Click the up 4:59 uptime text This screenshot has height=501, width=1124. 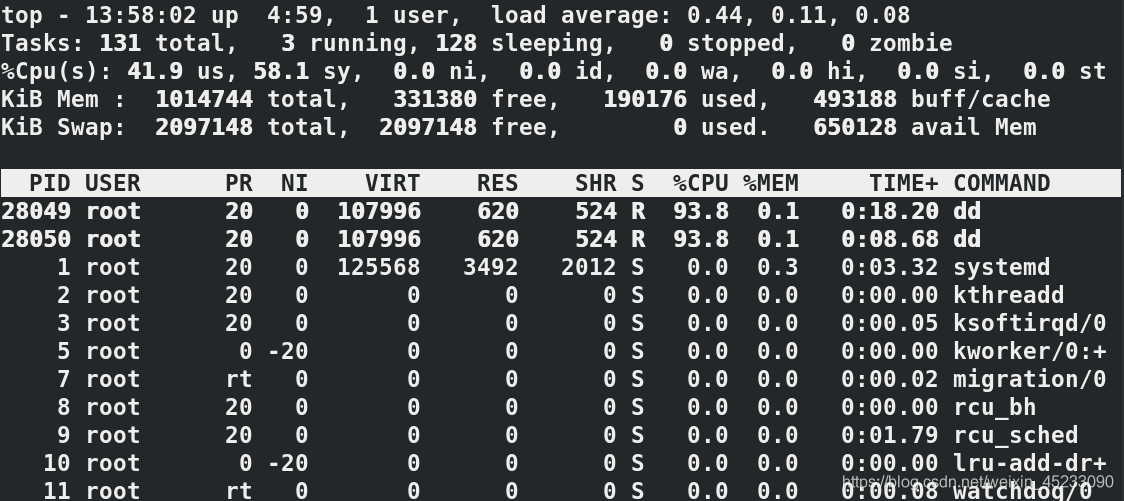[x=259, y=15]
